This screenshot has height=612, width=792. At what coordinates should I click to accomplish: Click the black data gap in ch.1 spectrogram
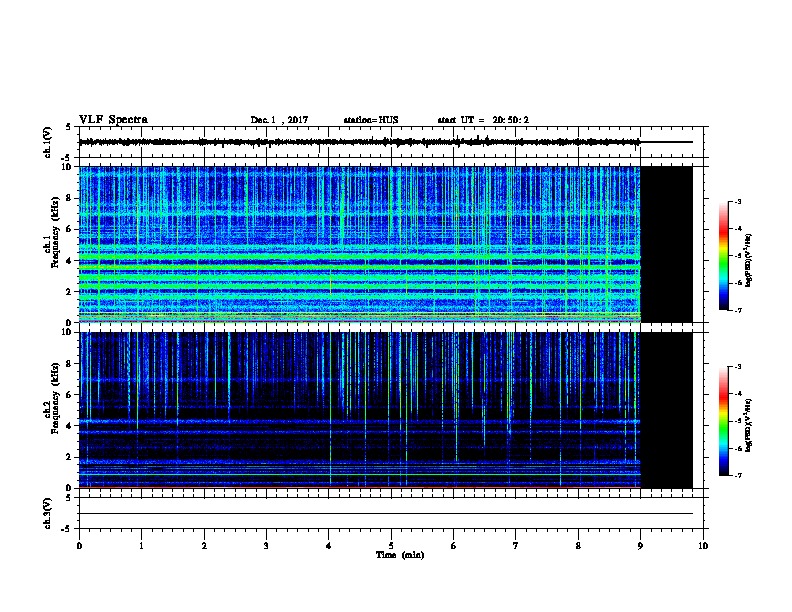click(x=667, y=244)
